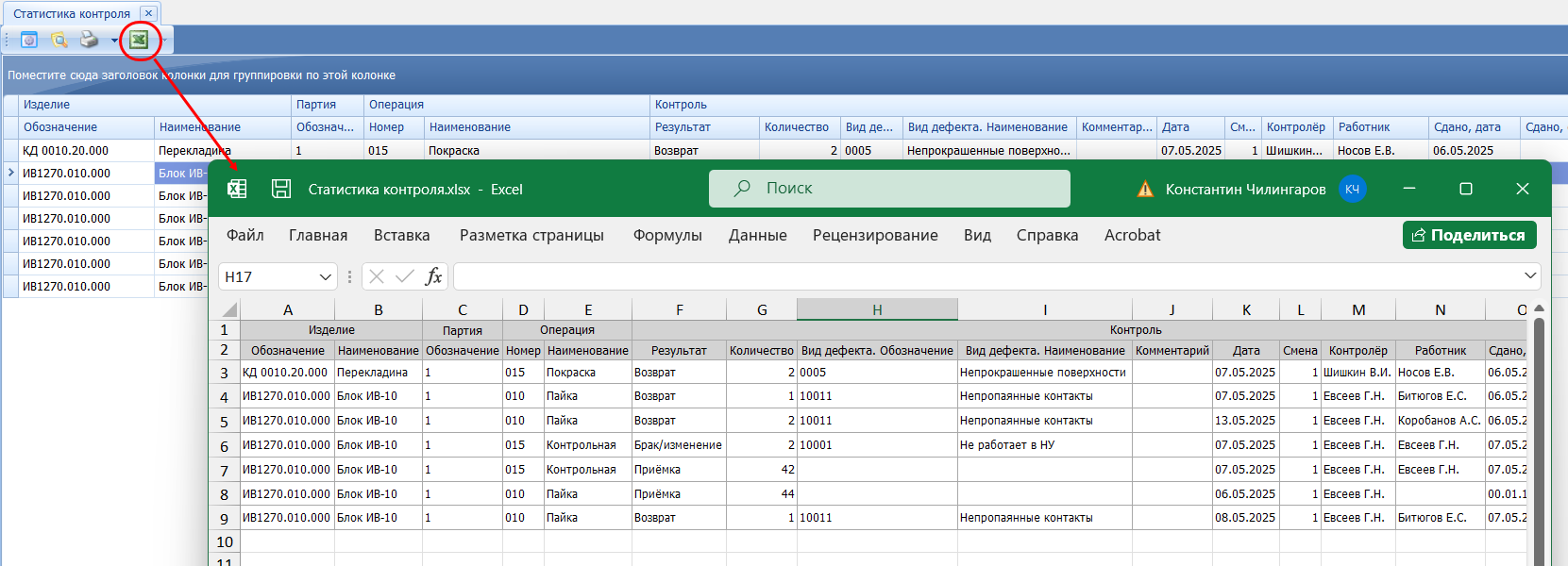Click the warning triangle icon near user name
Image resolution: width=1568 pixels, height=566 pixels.
1145,190
